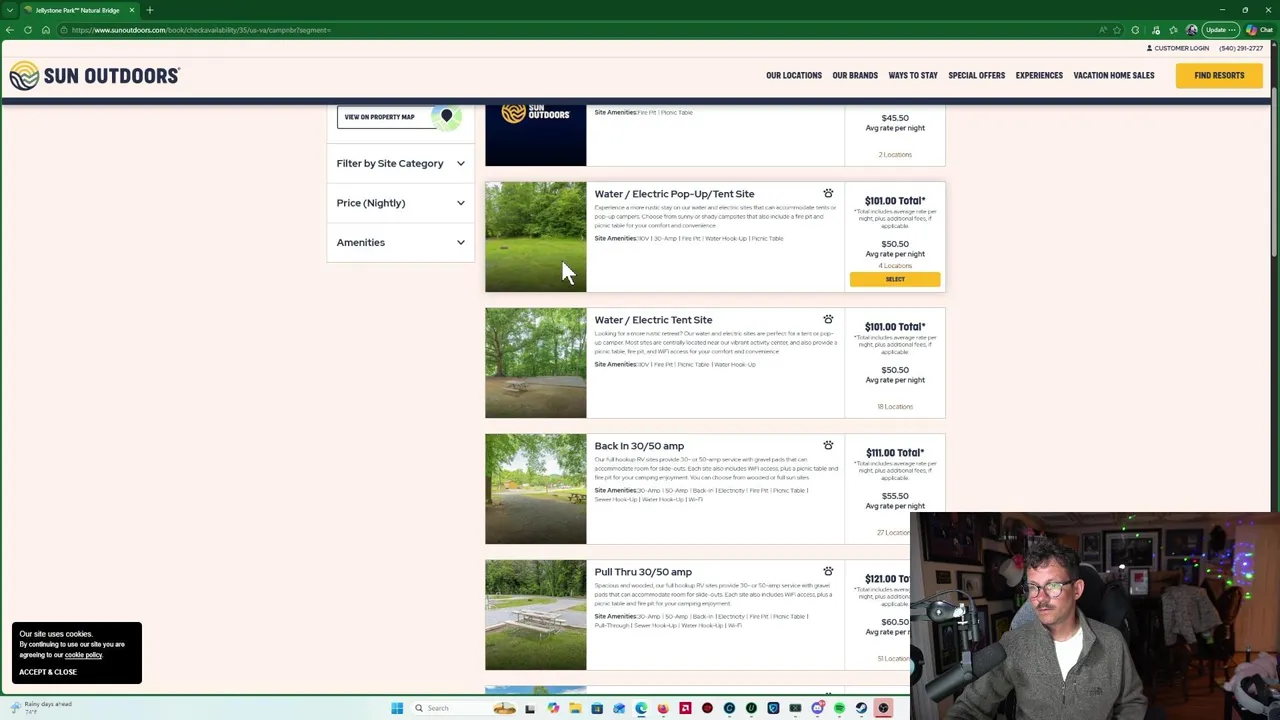Open the Copilot Chat button
This screenshot has height=720, width=1280.
point(1259,30)
